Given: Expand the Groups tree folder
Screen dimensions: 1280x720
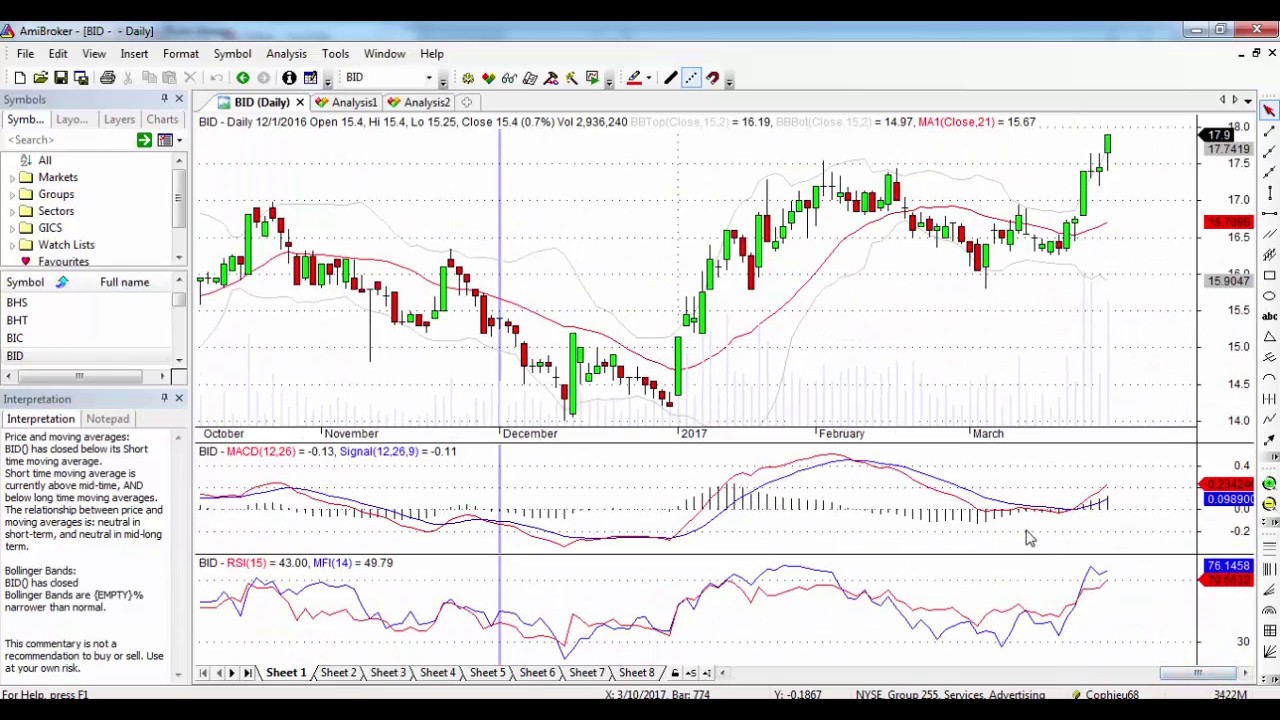Looking at the screenshot, I should click(13, 194).
